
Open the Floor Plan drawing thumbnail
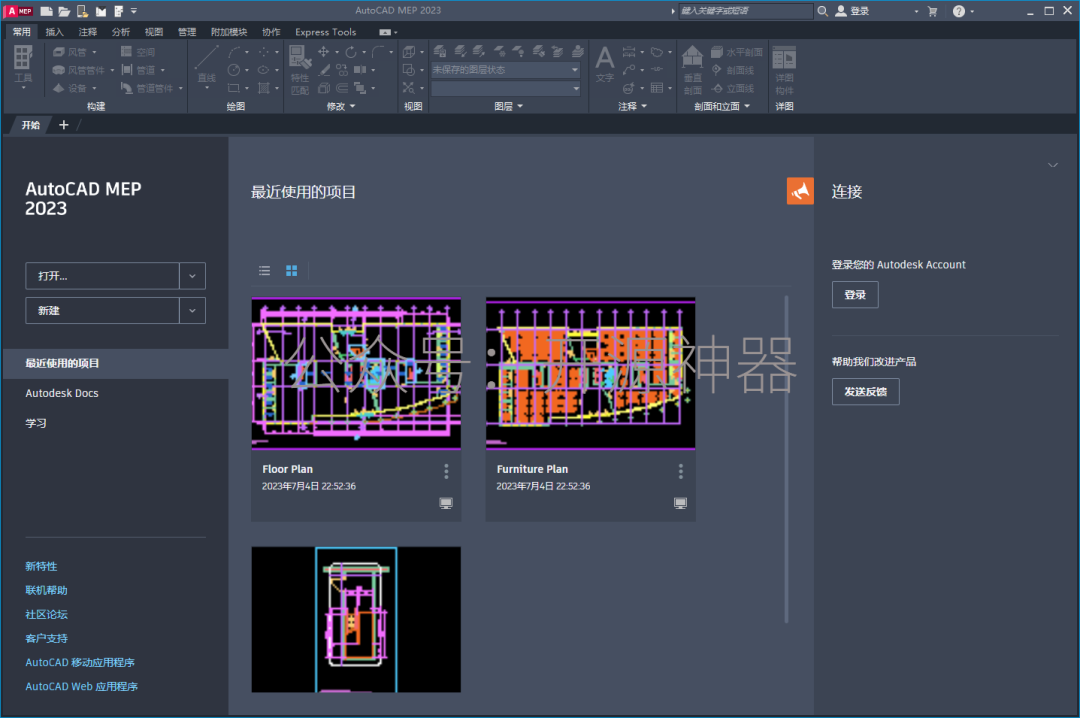(x=356, y=373)
